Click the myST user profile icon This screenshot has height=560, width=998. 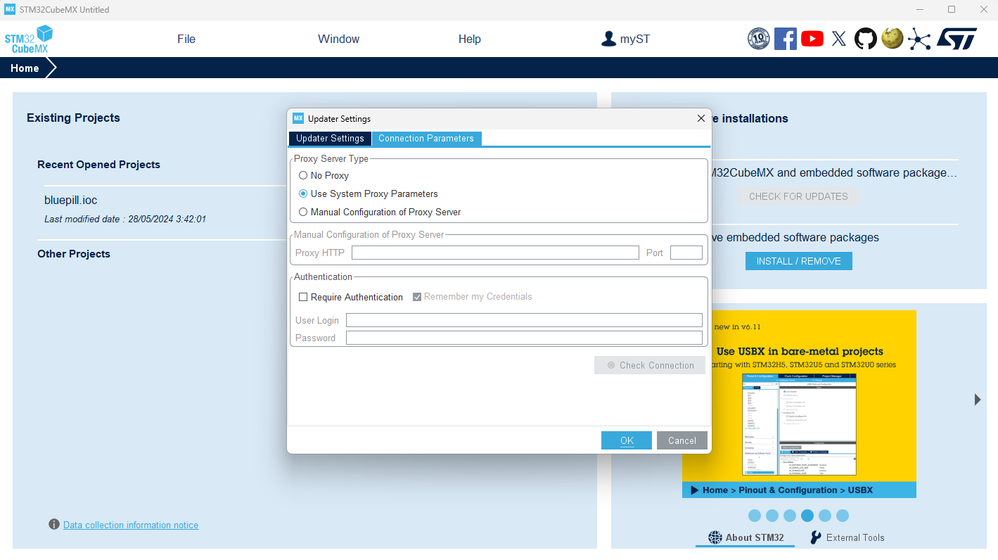(608, 39)
